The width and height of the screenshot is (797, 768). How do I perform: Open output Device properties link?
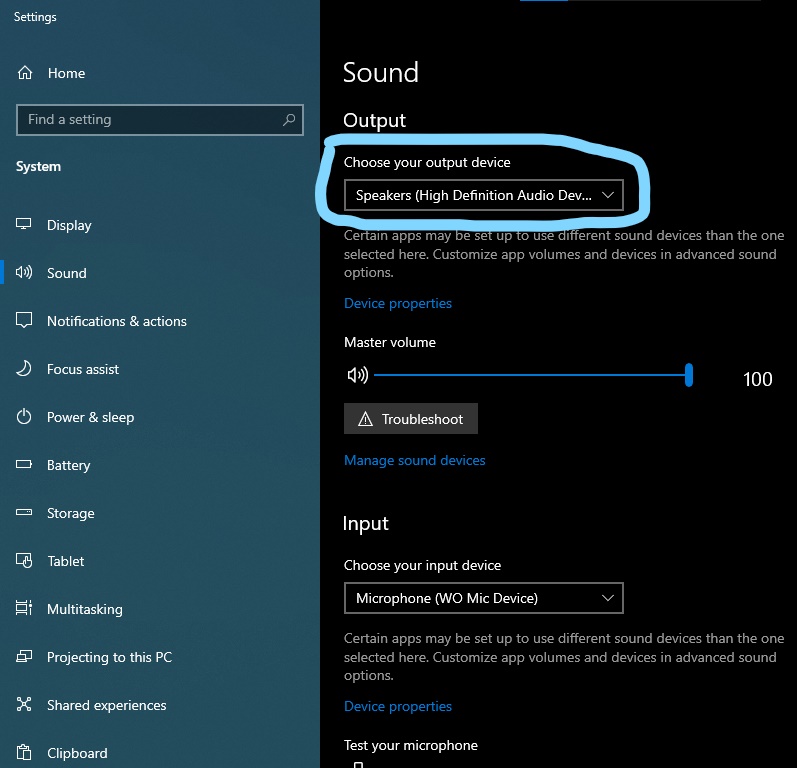[x=398, y=303]
